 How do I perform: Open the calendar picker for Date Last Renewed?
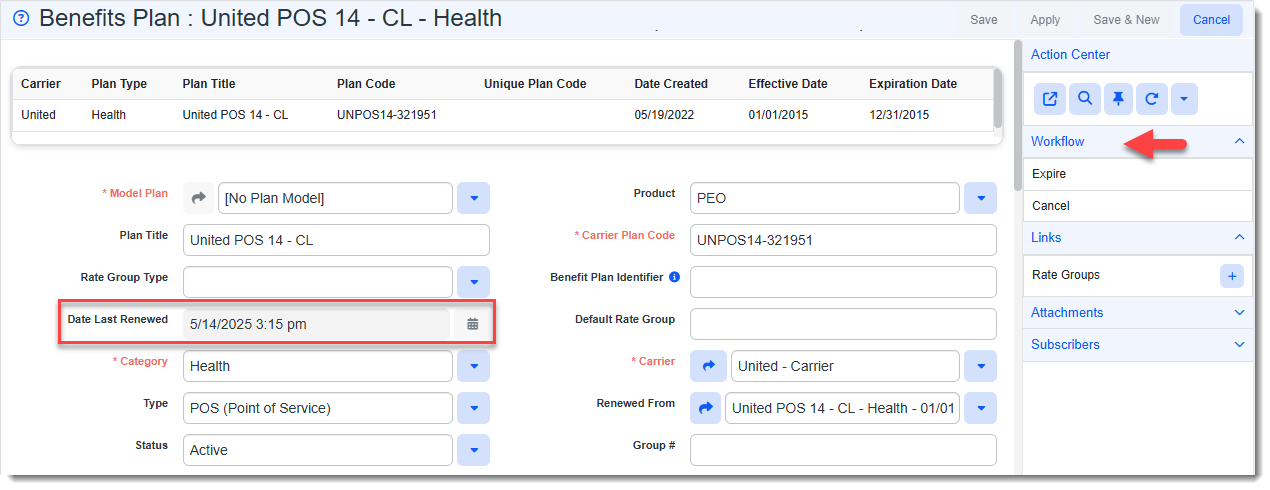(x=473, y=324)
